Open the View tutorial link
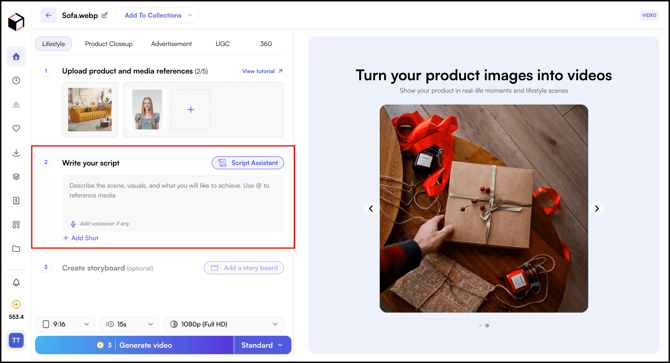The image size is (670, 363). point(262,71)
